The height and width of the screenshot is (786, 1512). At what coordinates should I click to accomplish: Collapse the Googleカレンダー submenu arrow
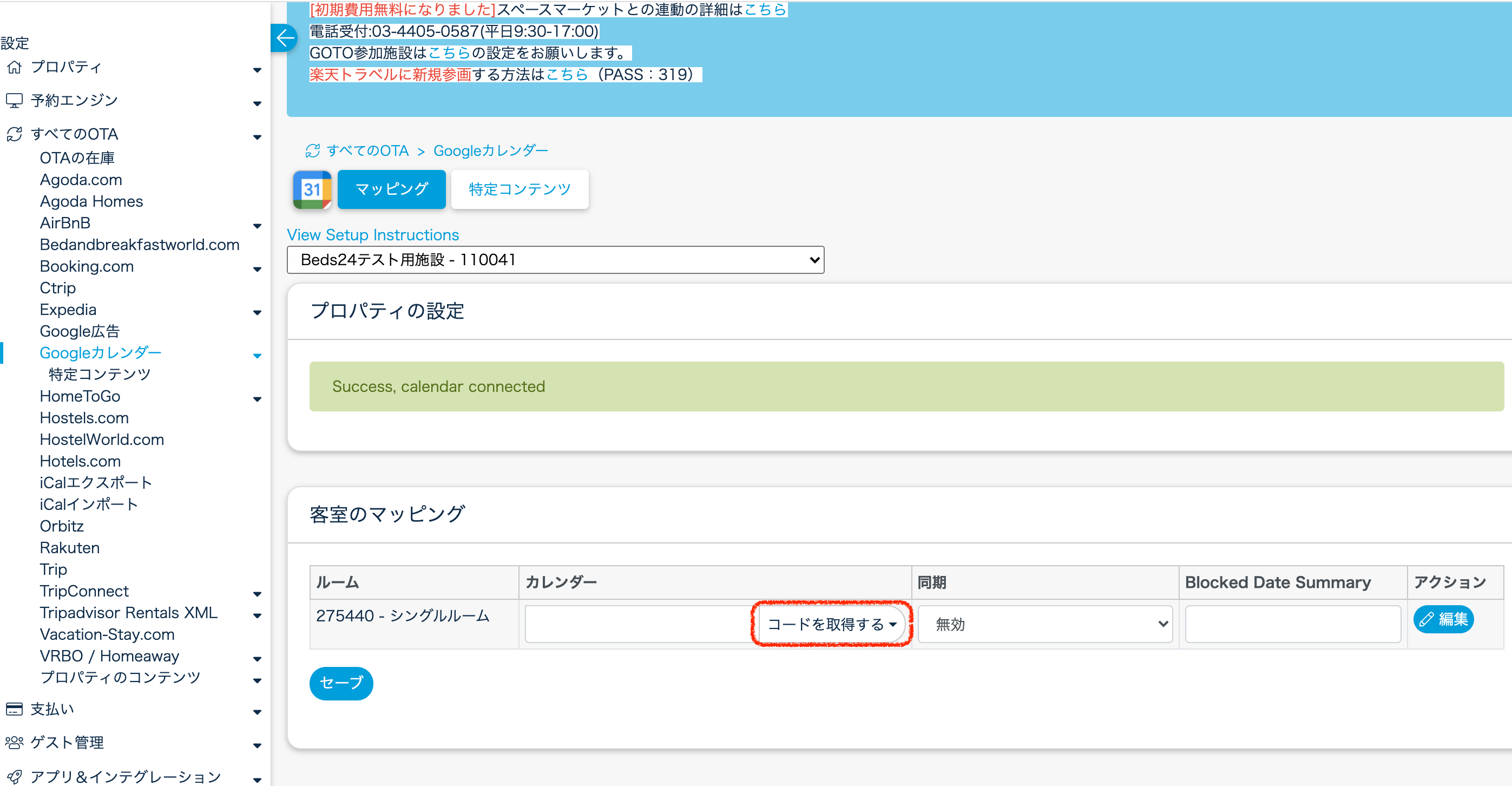[x=257, y=356]
